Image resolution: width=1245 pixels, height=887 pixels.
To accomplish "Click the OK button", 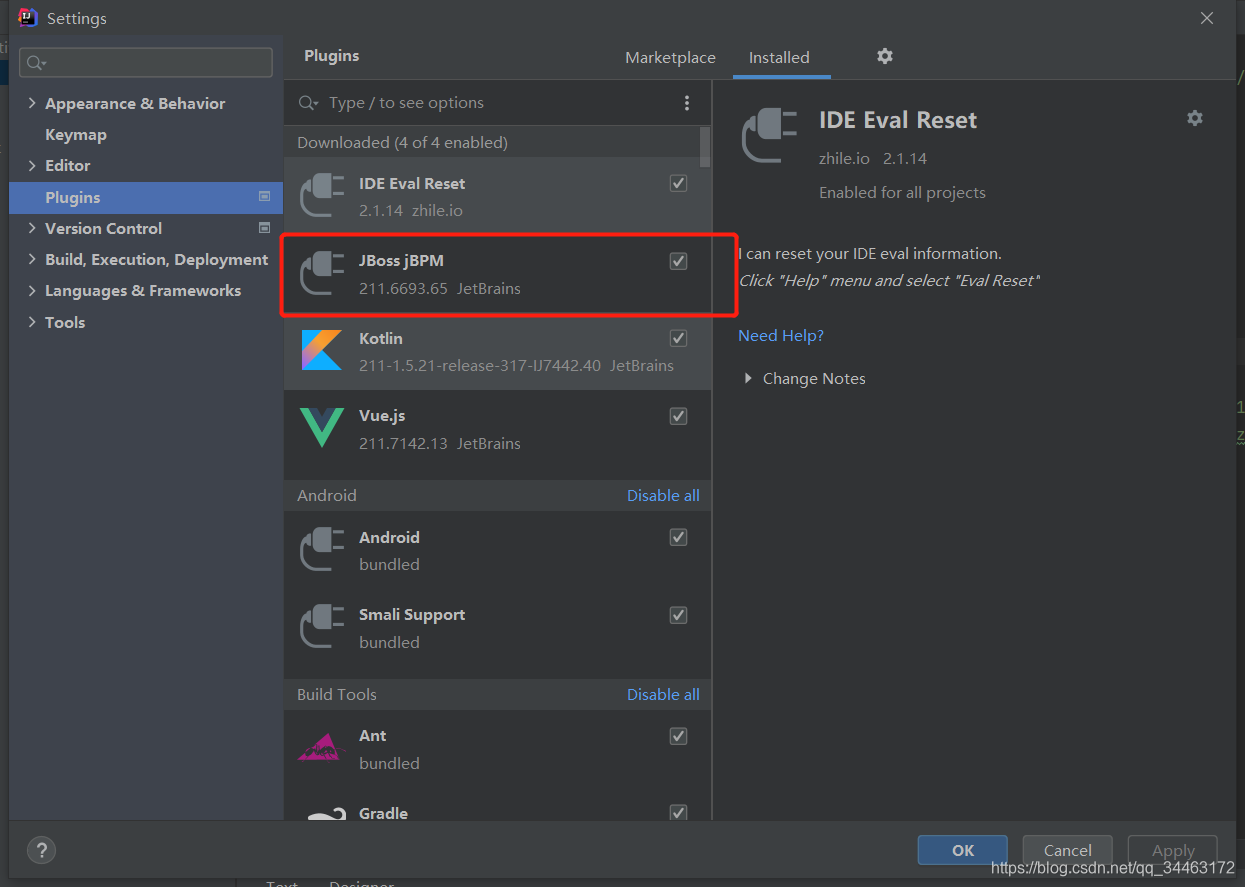I will click(963, 850).
